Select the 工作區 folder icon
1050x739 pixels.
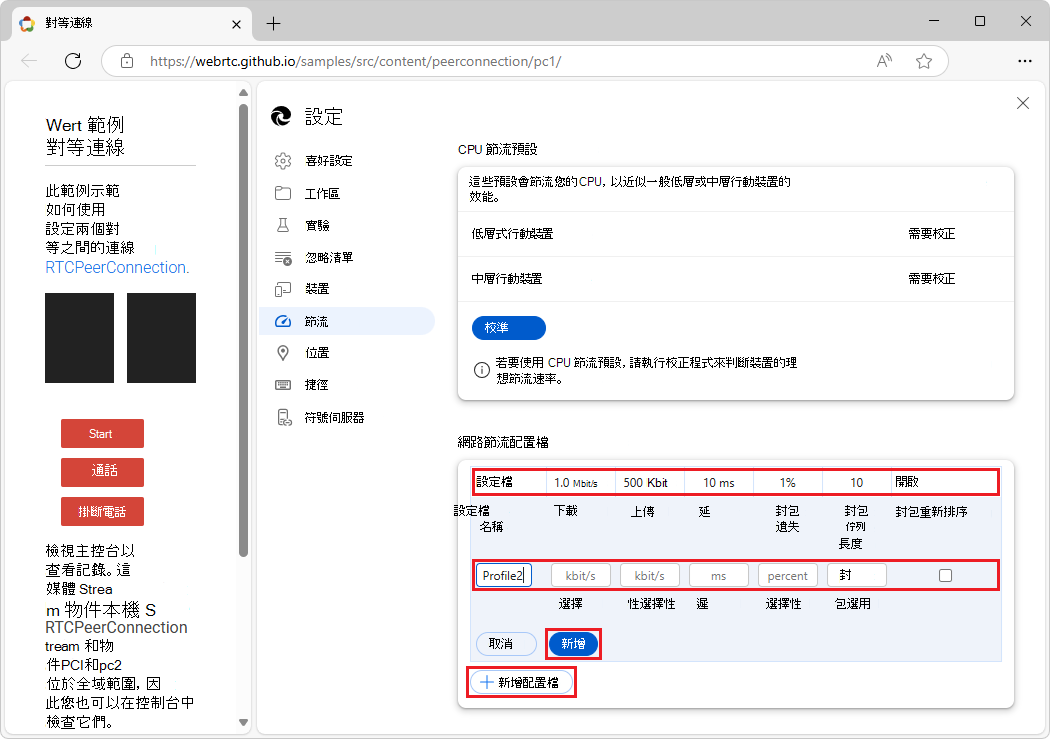point(284,192)
